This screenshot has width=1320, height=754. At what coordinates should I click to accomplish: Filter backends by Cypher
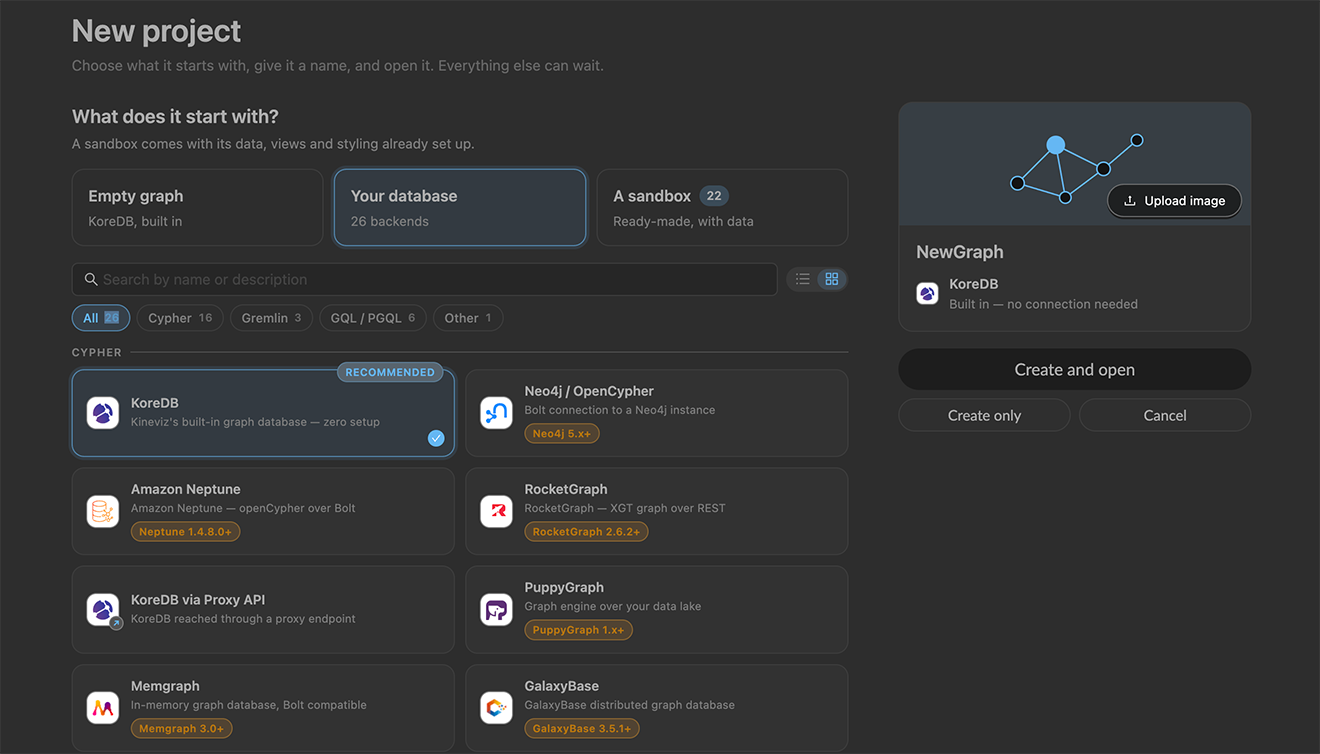[x=180, y=318]
